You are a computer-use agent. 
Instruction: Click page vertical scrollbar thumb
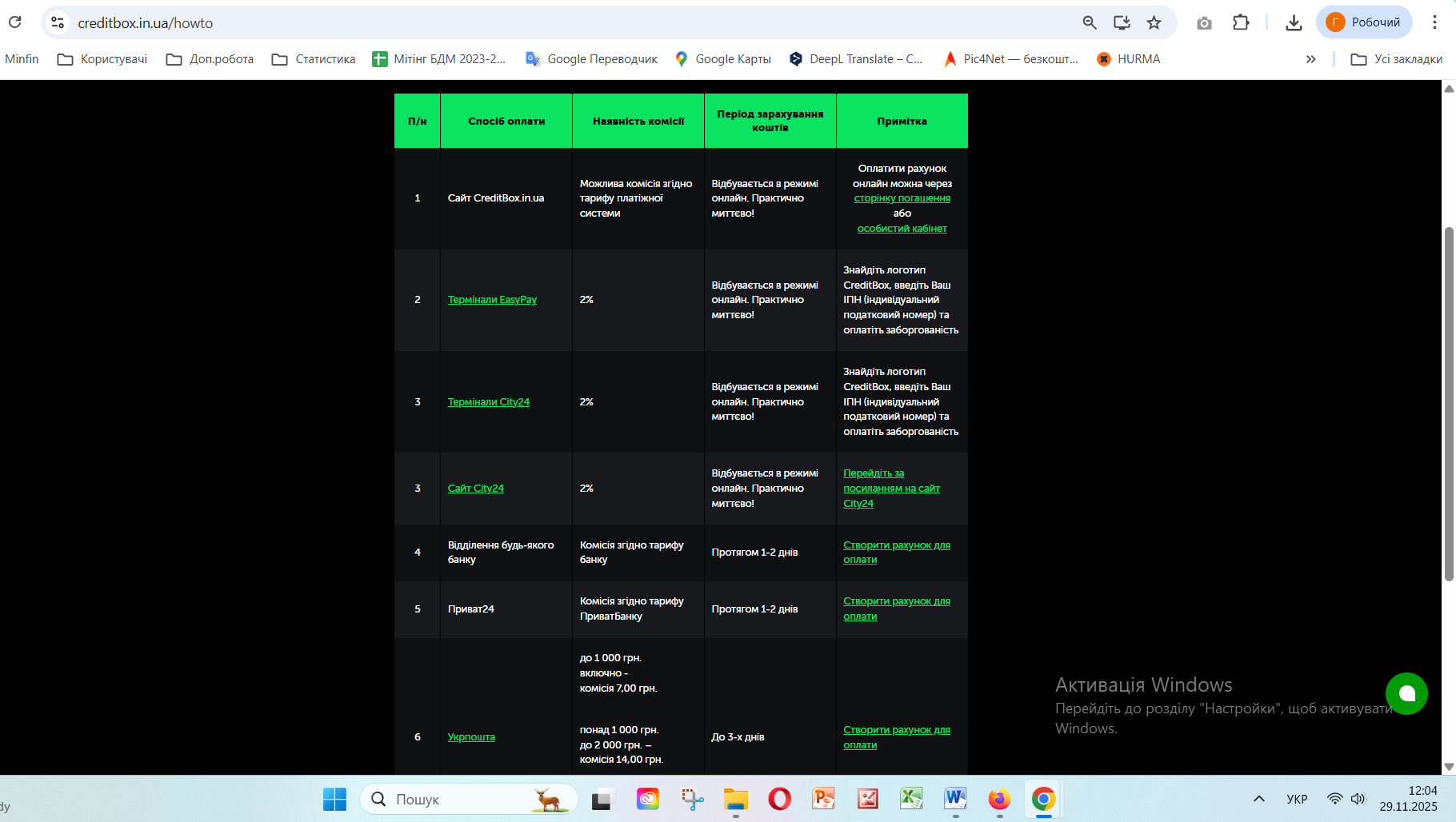pyautogui.click(x=1449, y=404)
